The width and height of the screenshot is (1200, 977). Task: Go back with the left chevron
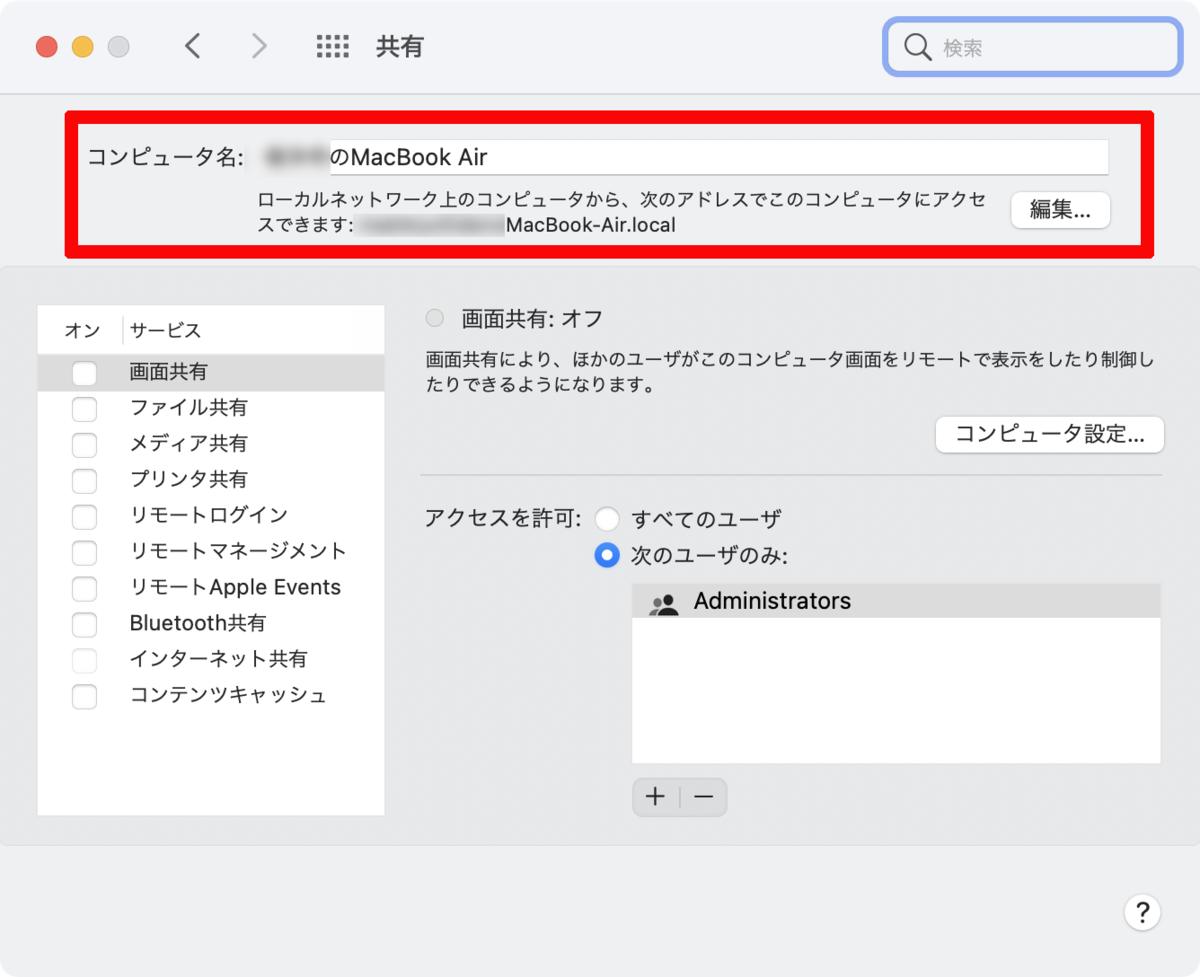pos(193,46)
